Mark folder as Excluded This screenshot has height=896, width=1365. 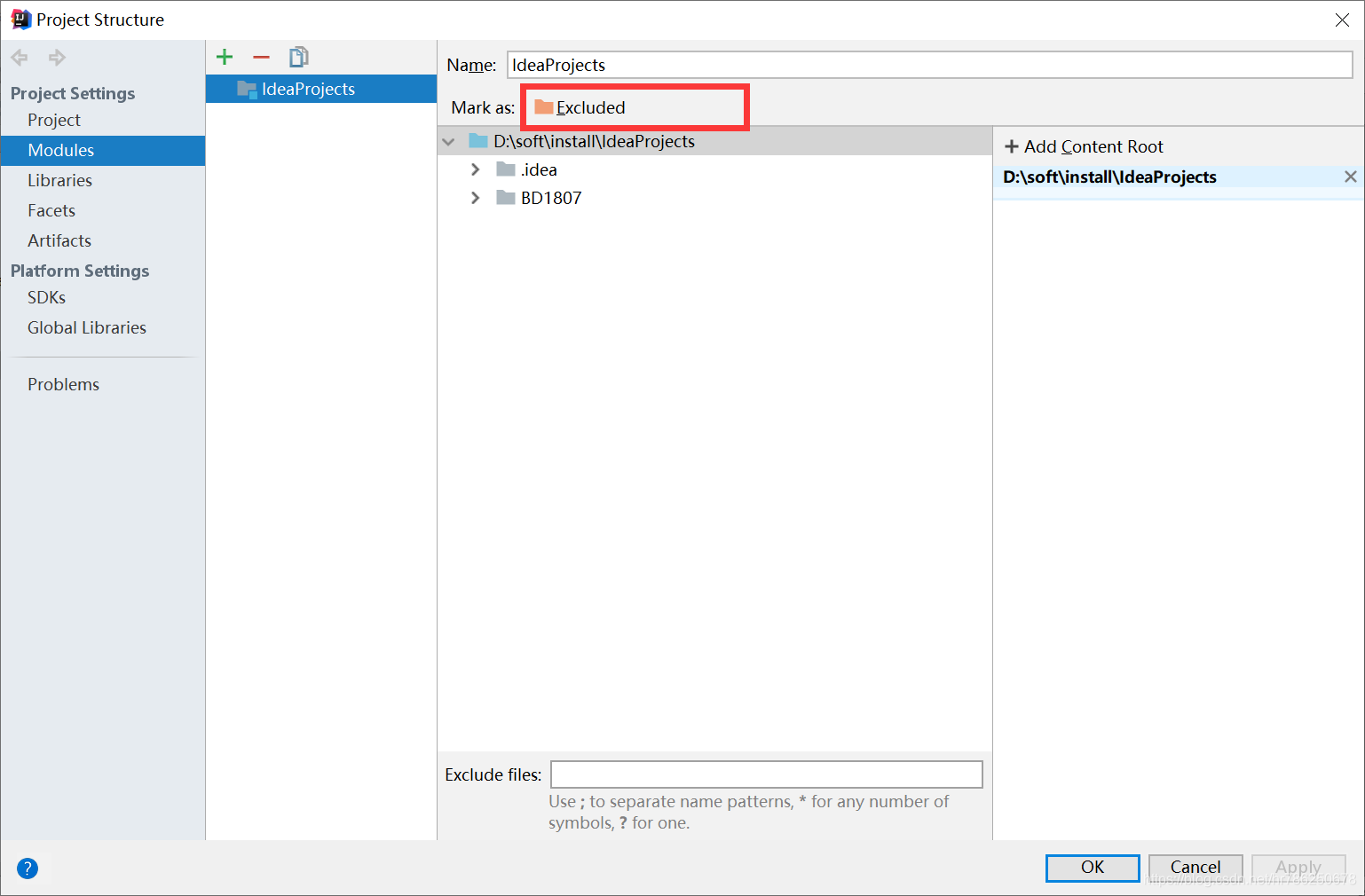pyautogui.click(x=580, y=107)
